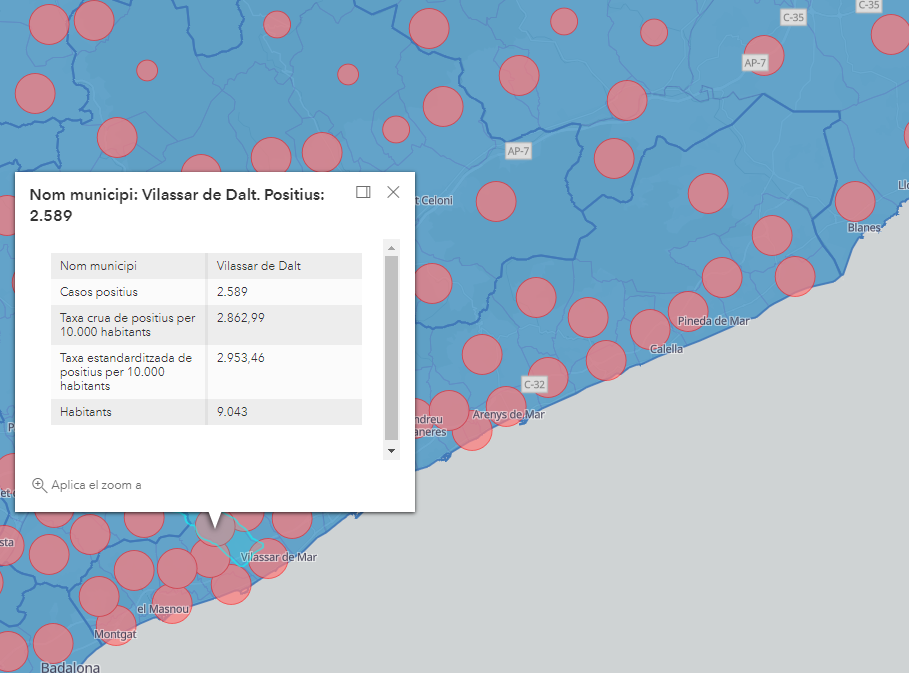
Task: Click the magnifier icon beside Aplica el zoom
Action: pyautogui.click(x=39, y=485)
